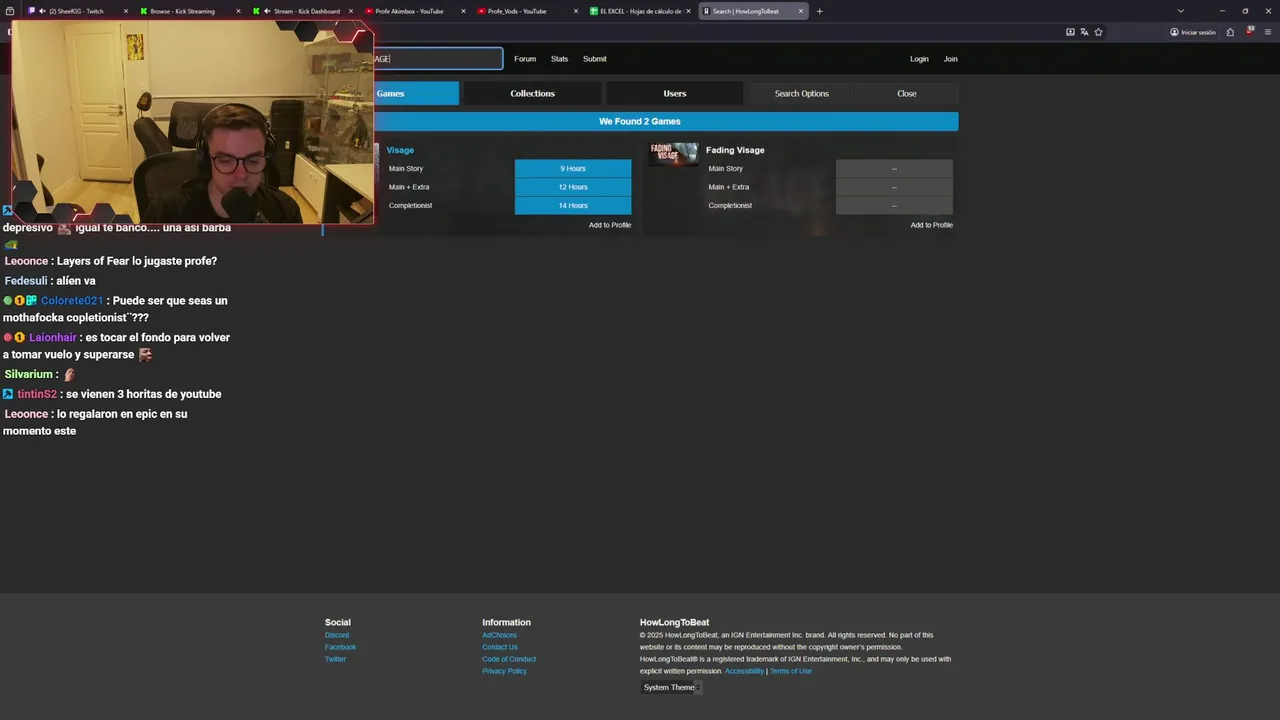
Task: Click chat username tintinS2
Action: 37,394
